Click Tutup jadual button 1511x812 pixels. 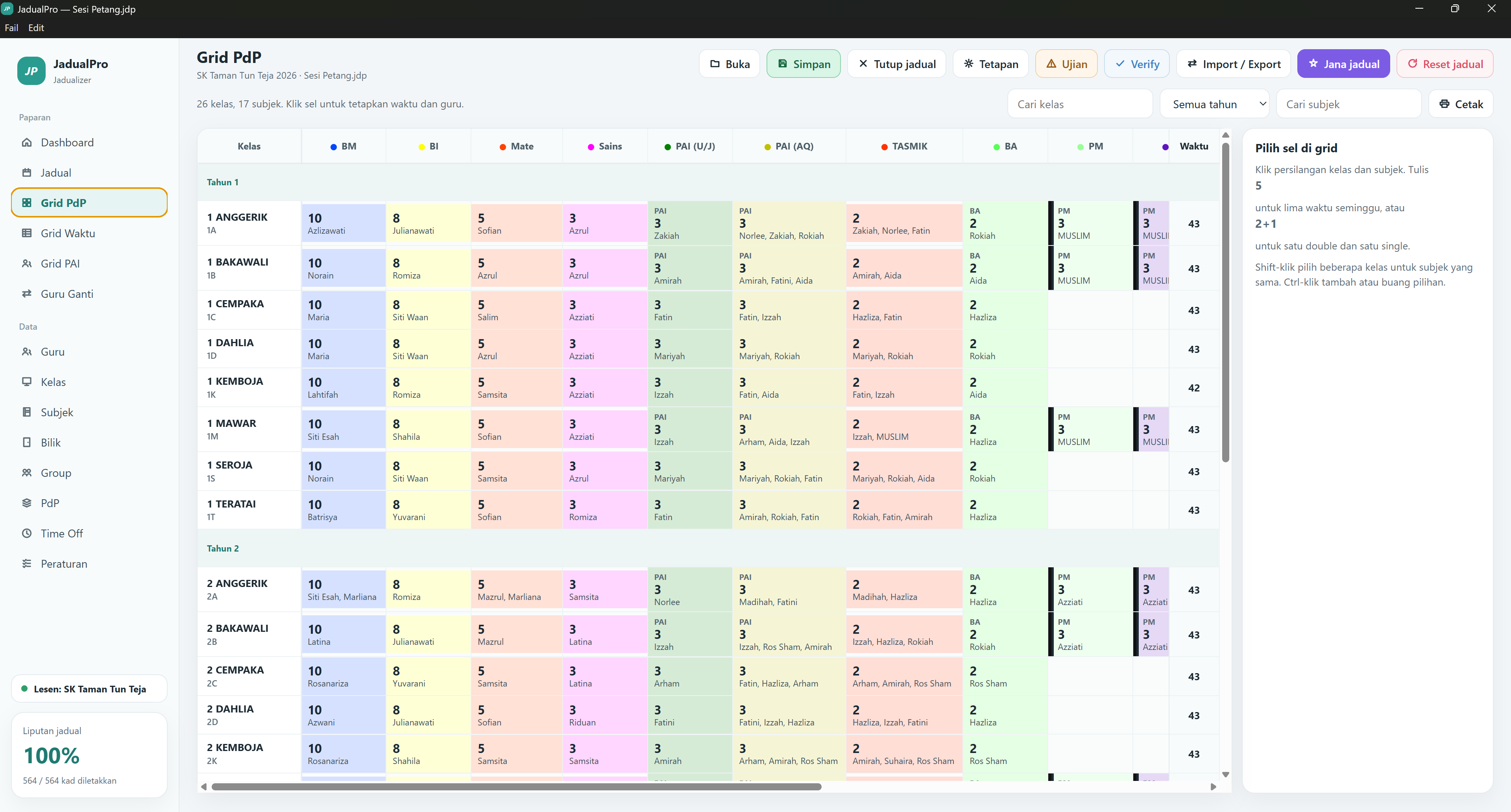pyautogui.click(x=896, y=64)
